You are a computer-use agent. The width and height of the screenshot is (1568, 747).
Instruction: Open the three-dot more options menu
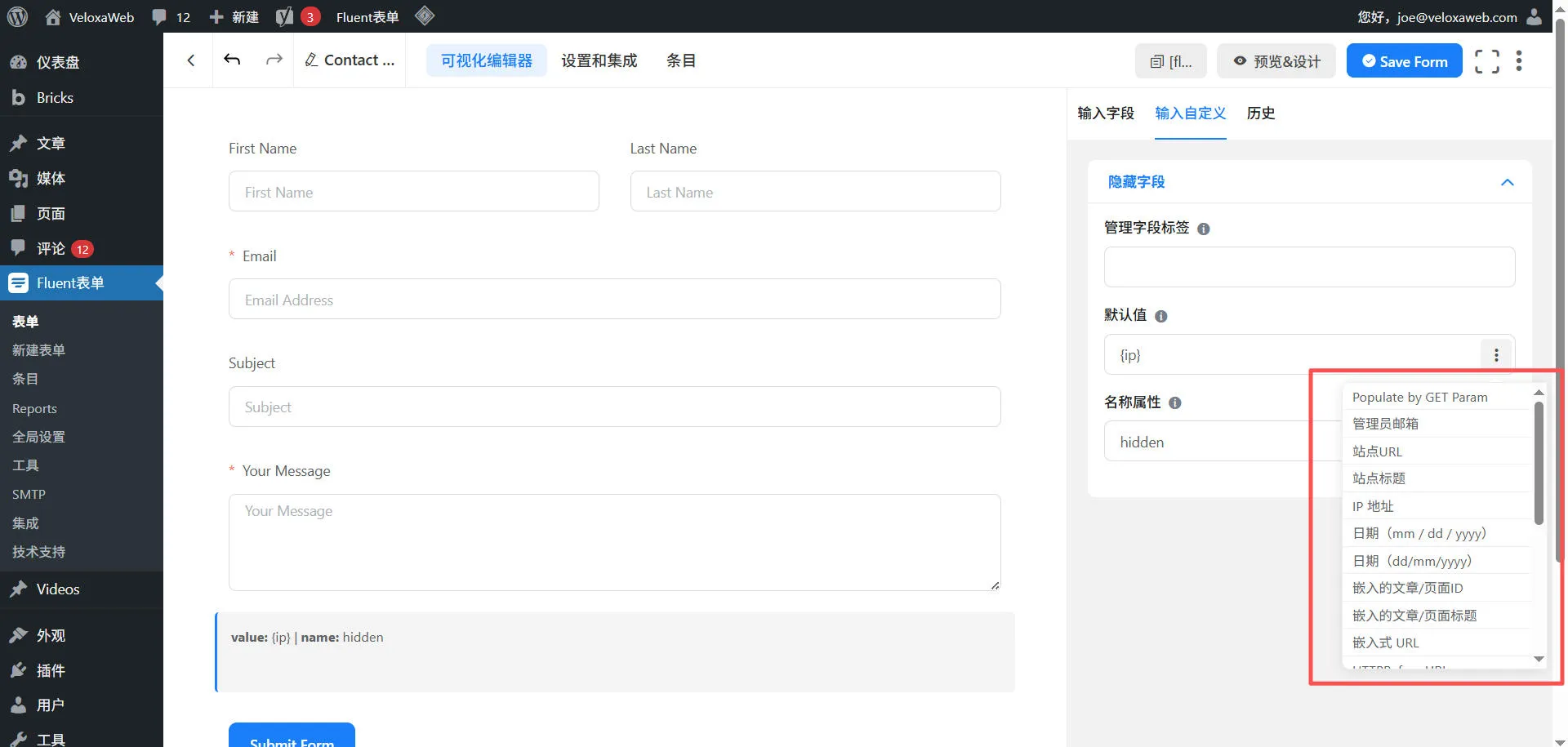(x=1519, y=61)
